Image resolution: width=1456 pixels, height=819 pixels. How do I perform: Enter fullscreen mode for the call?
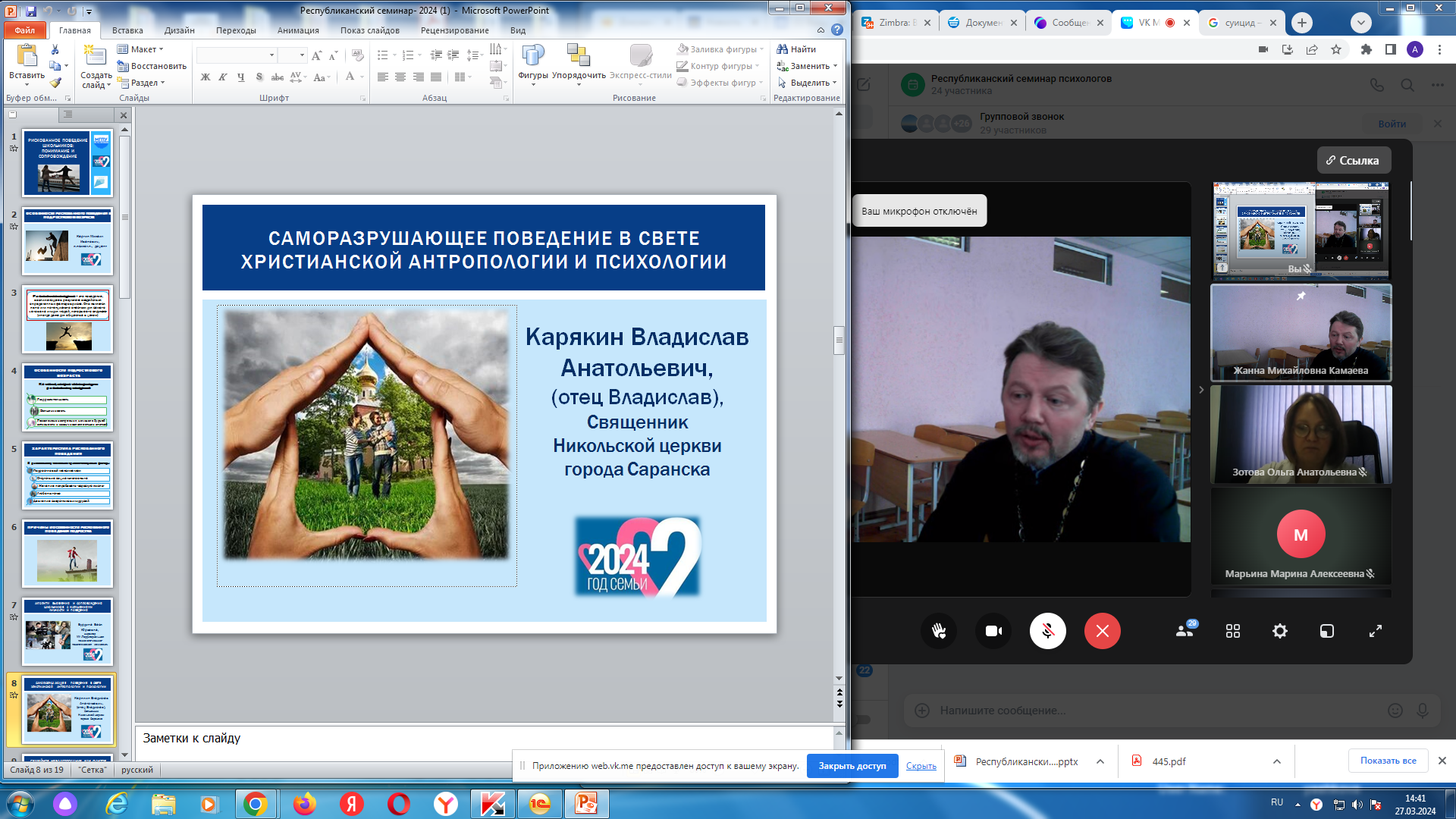click(x=1376, y=631)
